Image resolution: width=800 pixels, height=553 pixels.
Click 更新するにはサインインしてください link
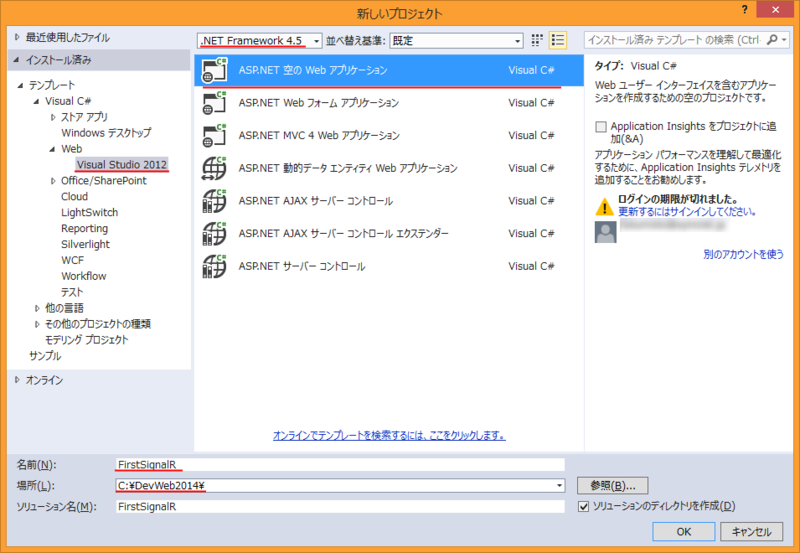[x=687, y=212]
